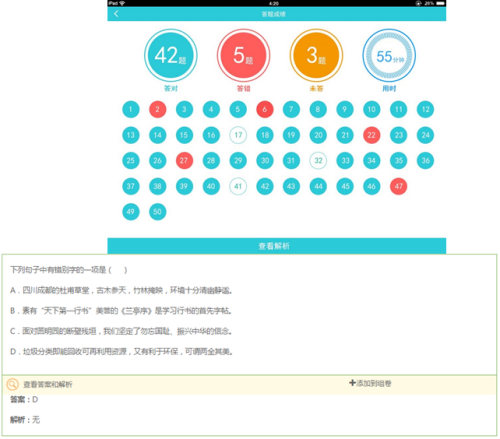Select unanswered question 41

click(x=238, y=186)
